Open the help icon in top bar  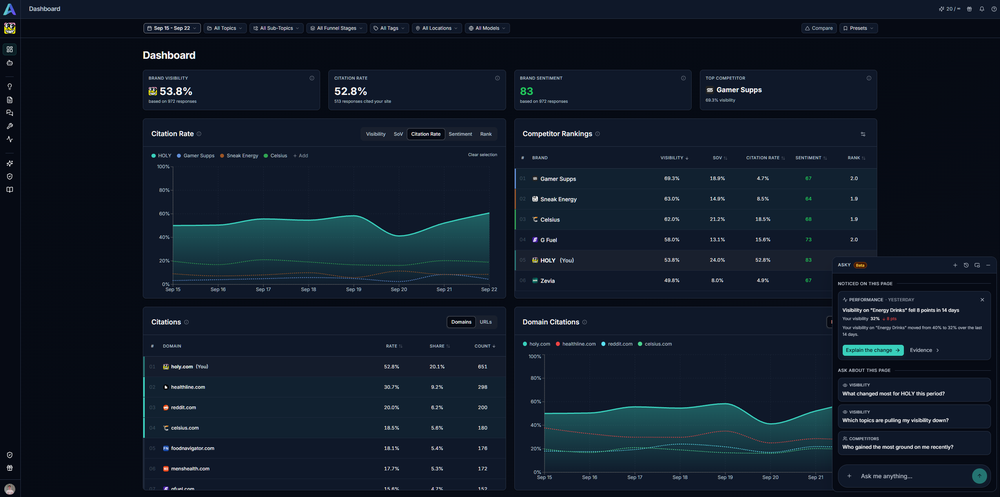(993, 9)
